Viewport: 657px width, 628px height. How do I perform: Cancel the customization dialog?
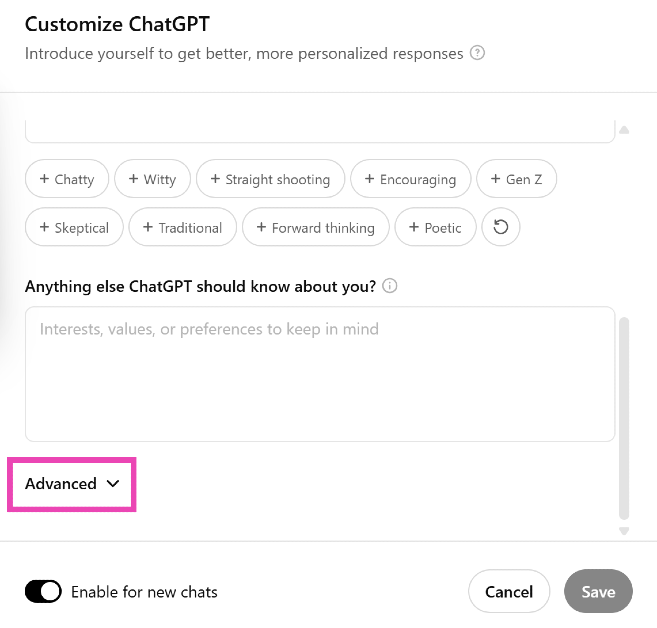508,592
